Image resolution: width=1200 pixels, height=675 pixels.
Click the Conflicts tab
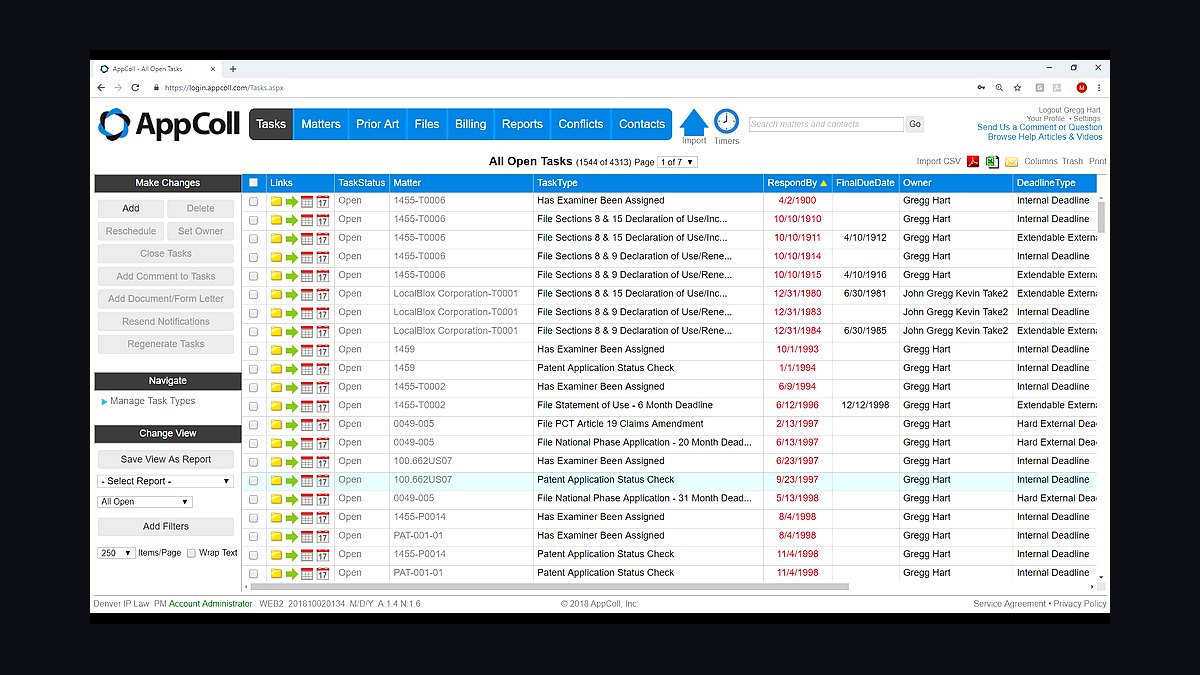click(581, 124)
